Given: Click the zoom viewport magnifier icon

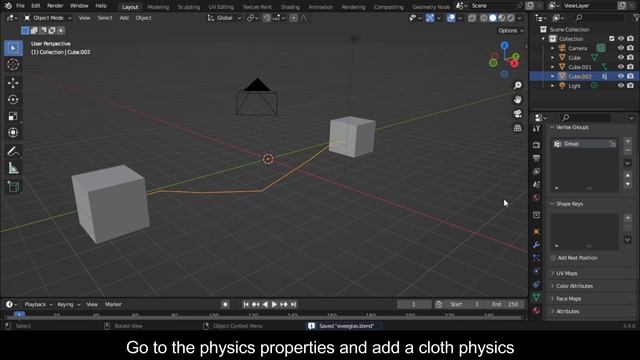Looking at the screenshot, I should [x=518, y=85].
